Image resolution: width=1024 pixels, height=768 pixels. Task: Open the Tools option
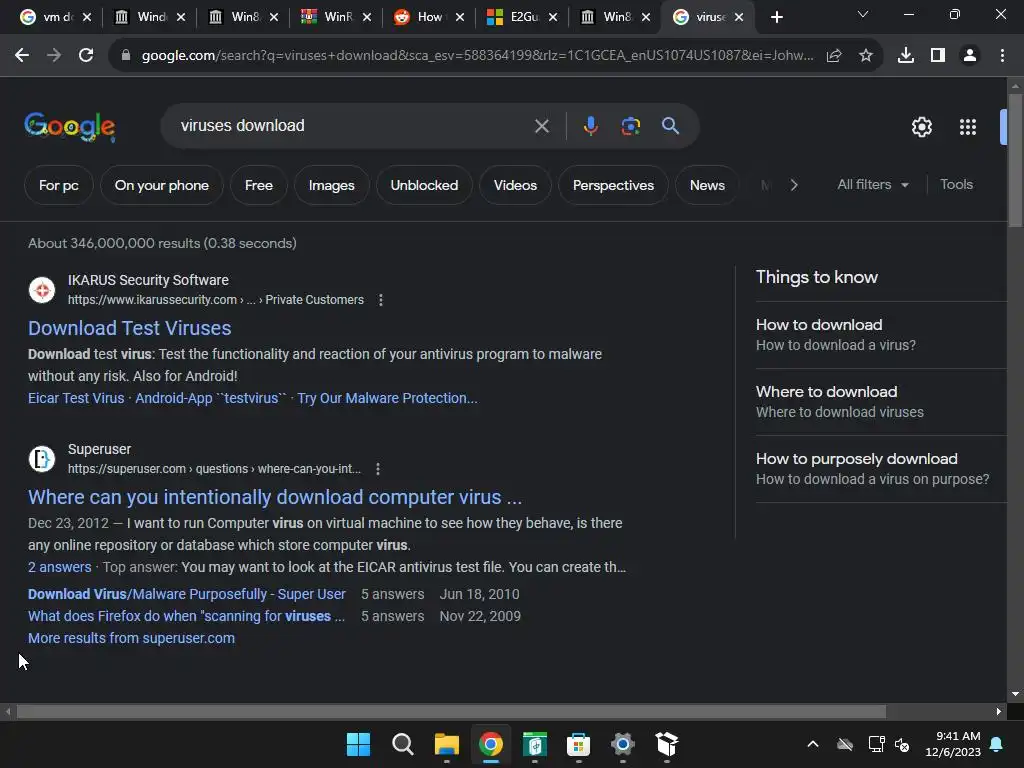(956, 185)
